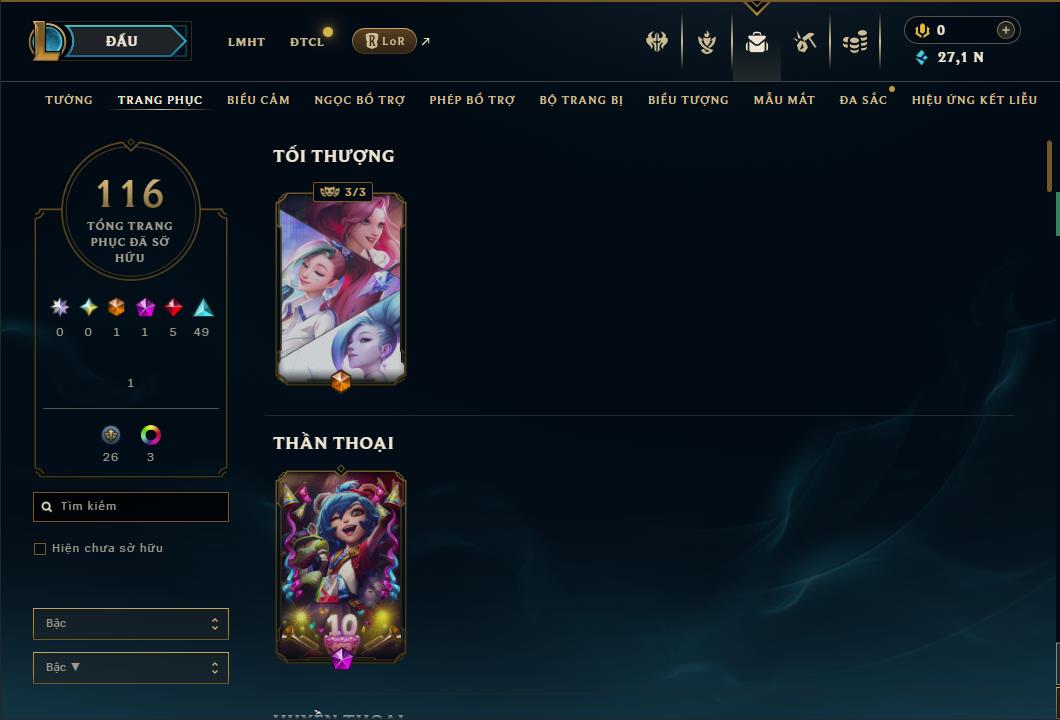Open the Profile laurel icon
1060x720 pixels.
pos(707,43)
